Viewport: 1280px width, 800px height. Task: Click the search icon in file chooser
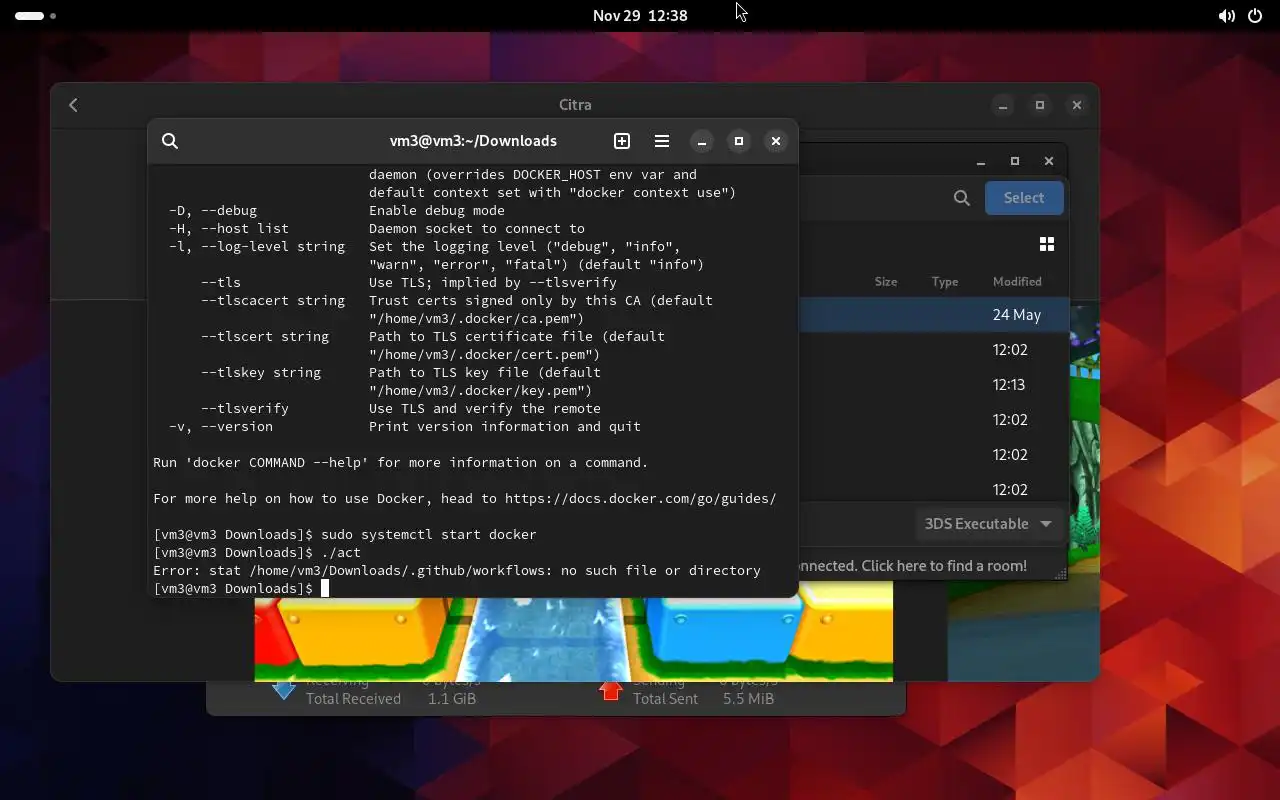click(x=962, y=198)
